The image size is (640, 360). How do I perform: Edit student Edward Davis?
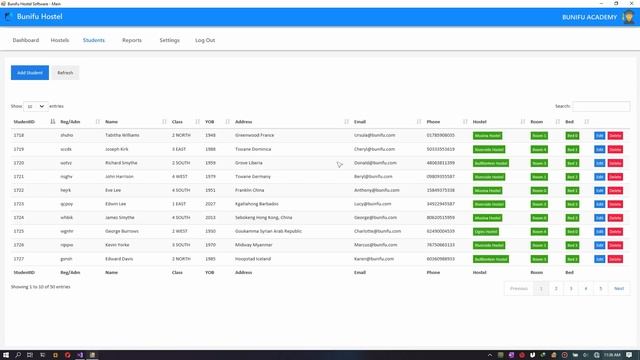pos(600,259)
